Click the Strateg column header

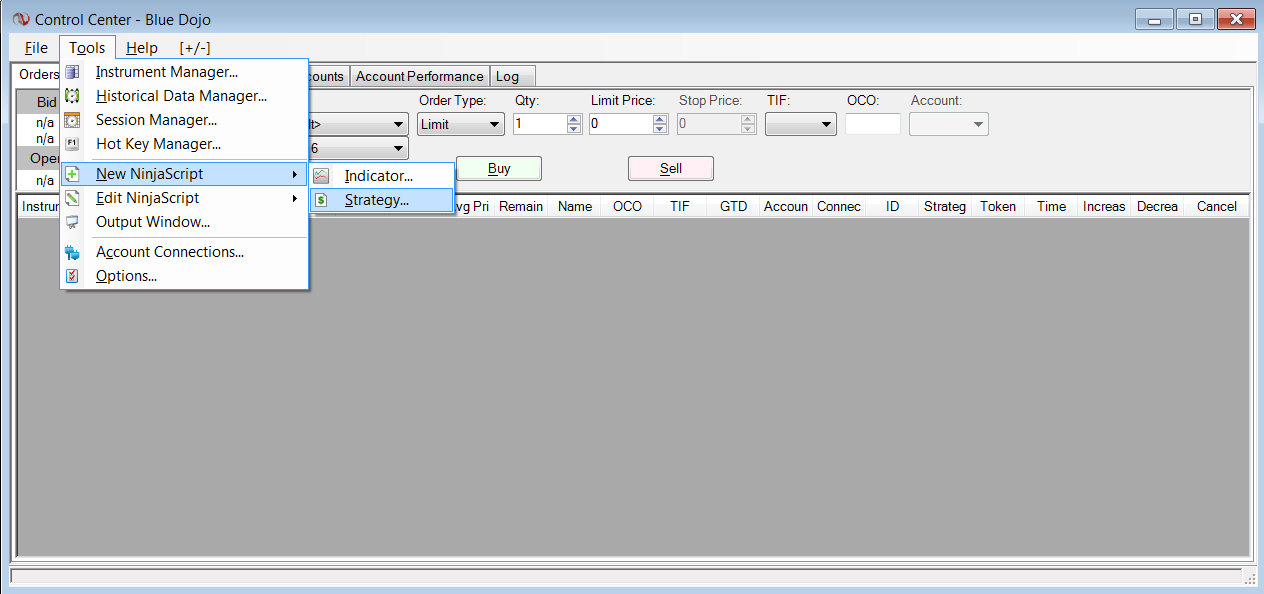tap(945, 206)
